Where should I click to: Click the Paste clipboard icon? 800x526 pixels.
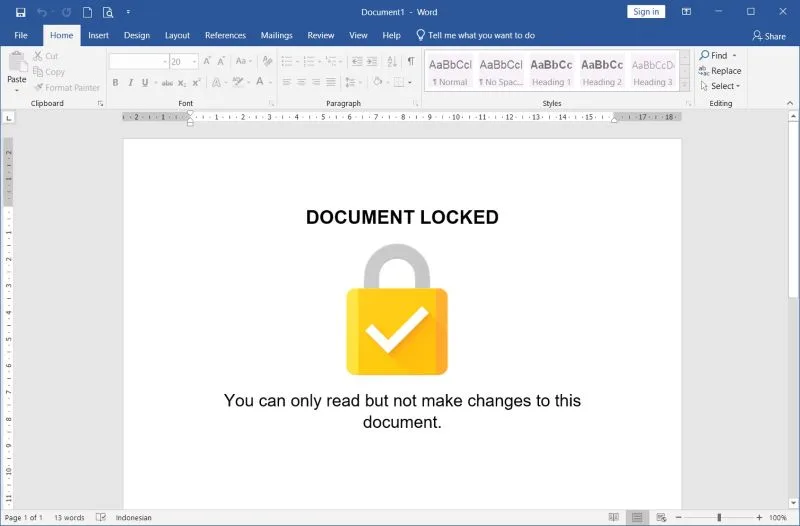point(17,62)
